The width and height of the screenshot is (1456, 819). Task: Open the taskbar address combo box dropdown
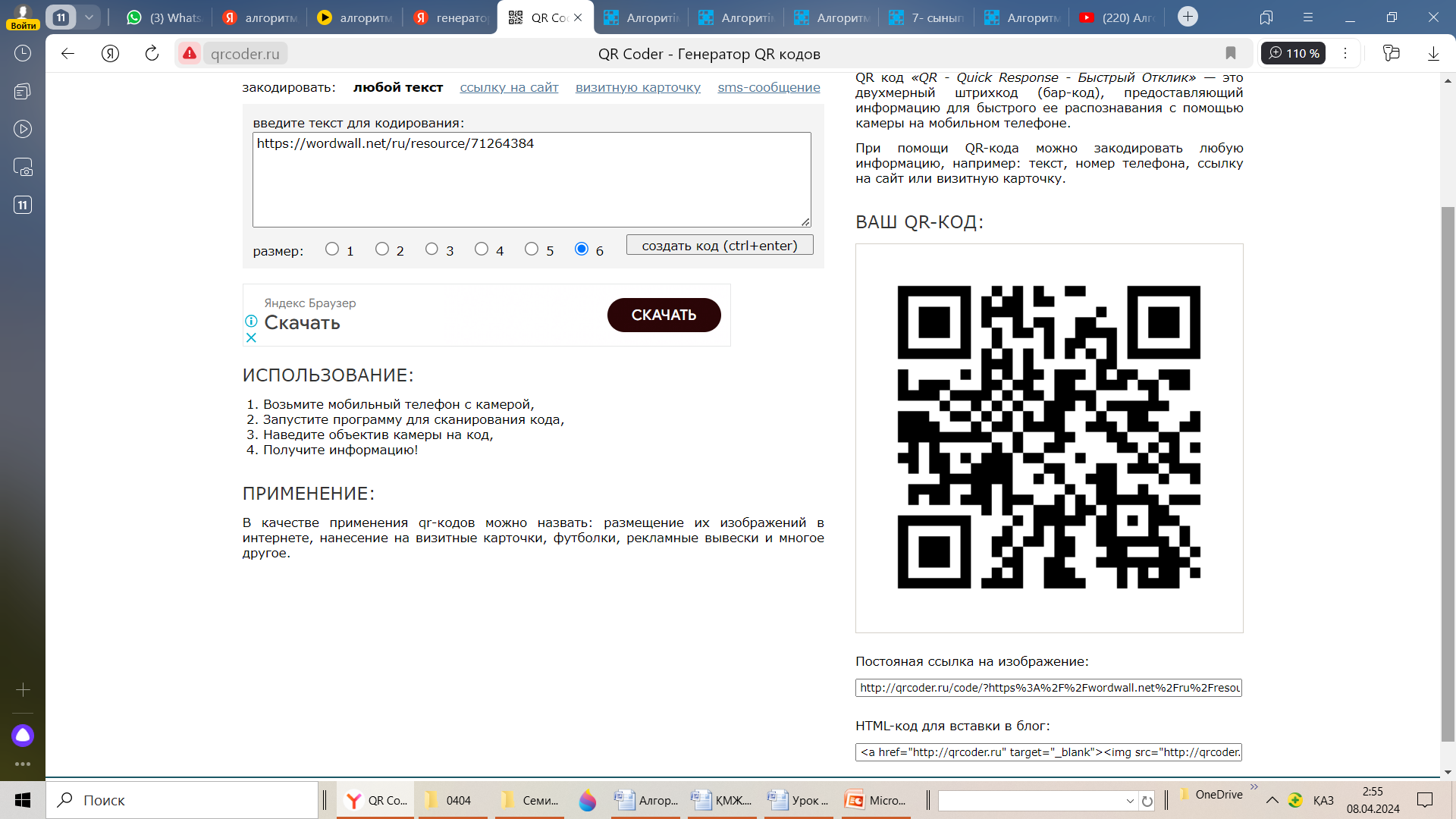(x=1129, y=801)
